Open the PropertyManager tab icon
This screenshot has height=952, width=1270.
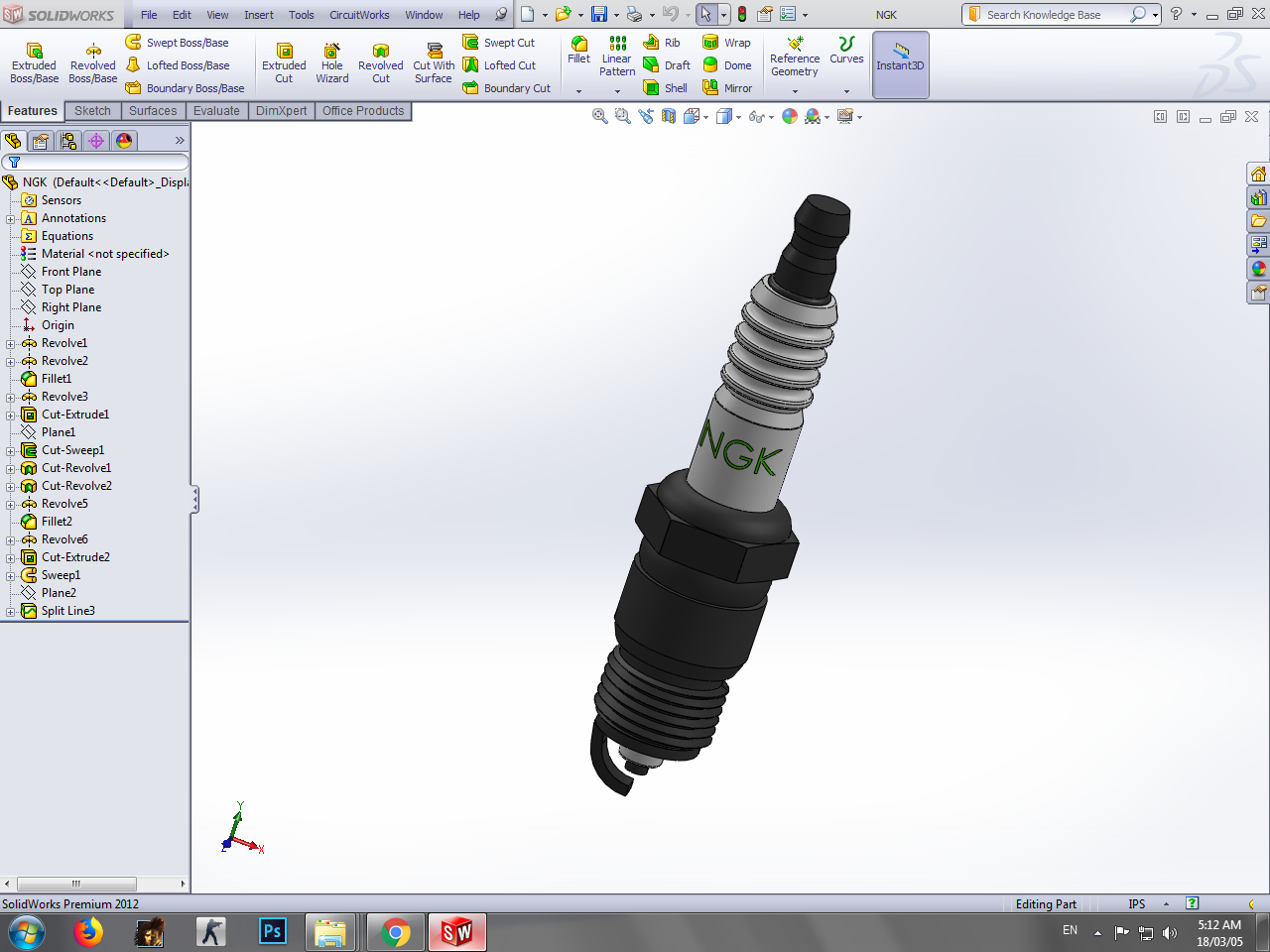pyautogui.click(x=41, y=141)
